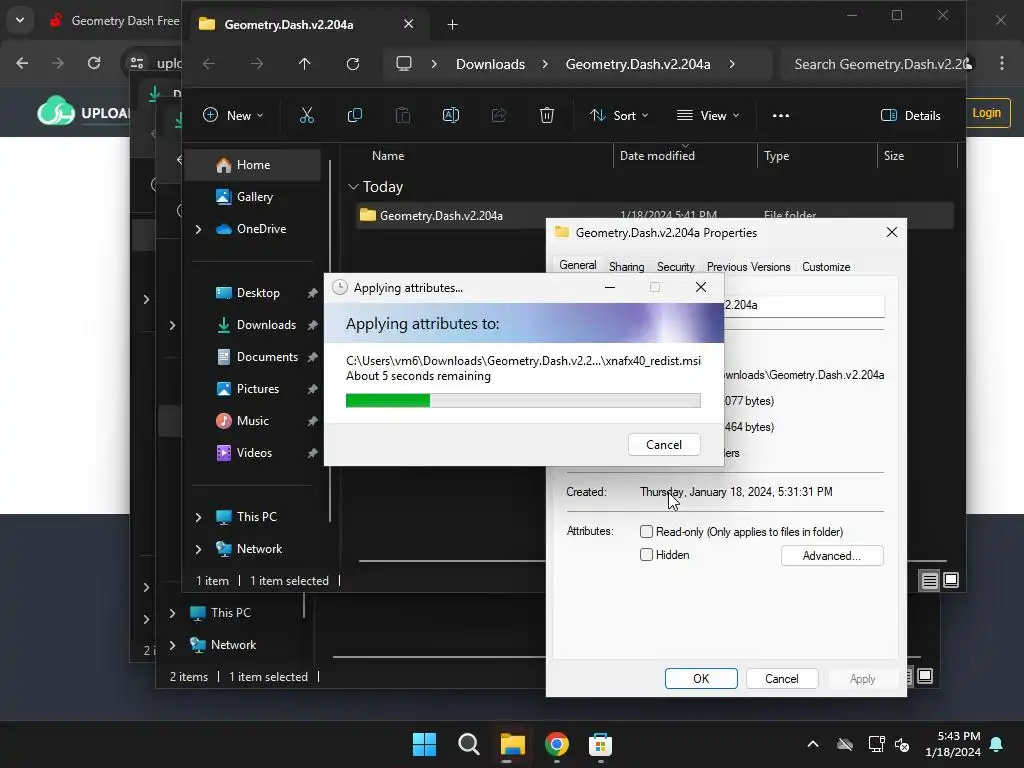Click the Rename icon in toolbar
Viewport: 1024px width, 768px height.
[x=451, y=116]
